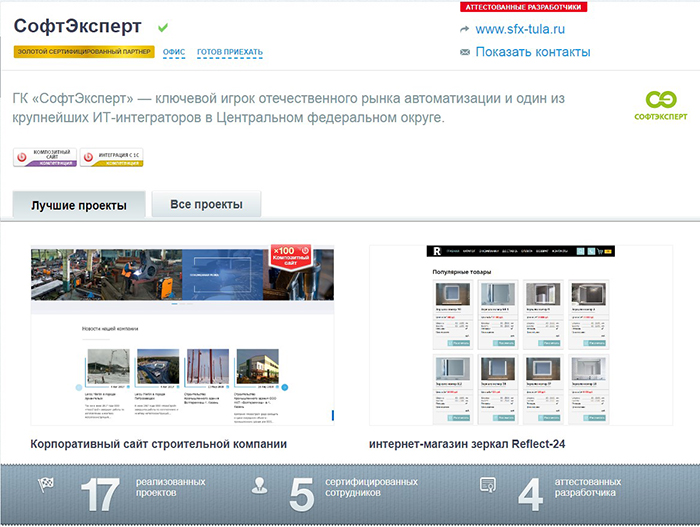Click the Композитный сайт competence badge
Image resolution: width=700 pixels, height=527 pixels.
pyautogui.click(x=45, y=158)
